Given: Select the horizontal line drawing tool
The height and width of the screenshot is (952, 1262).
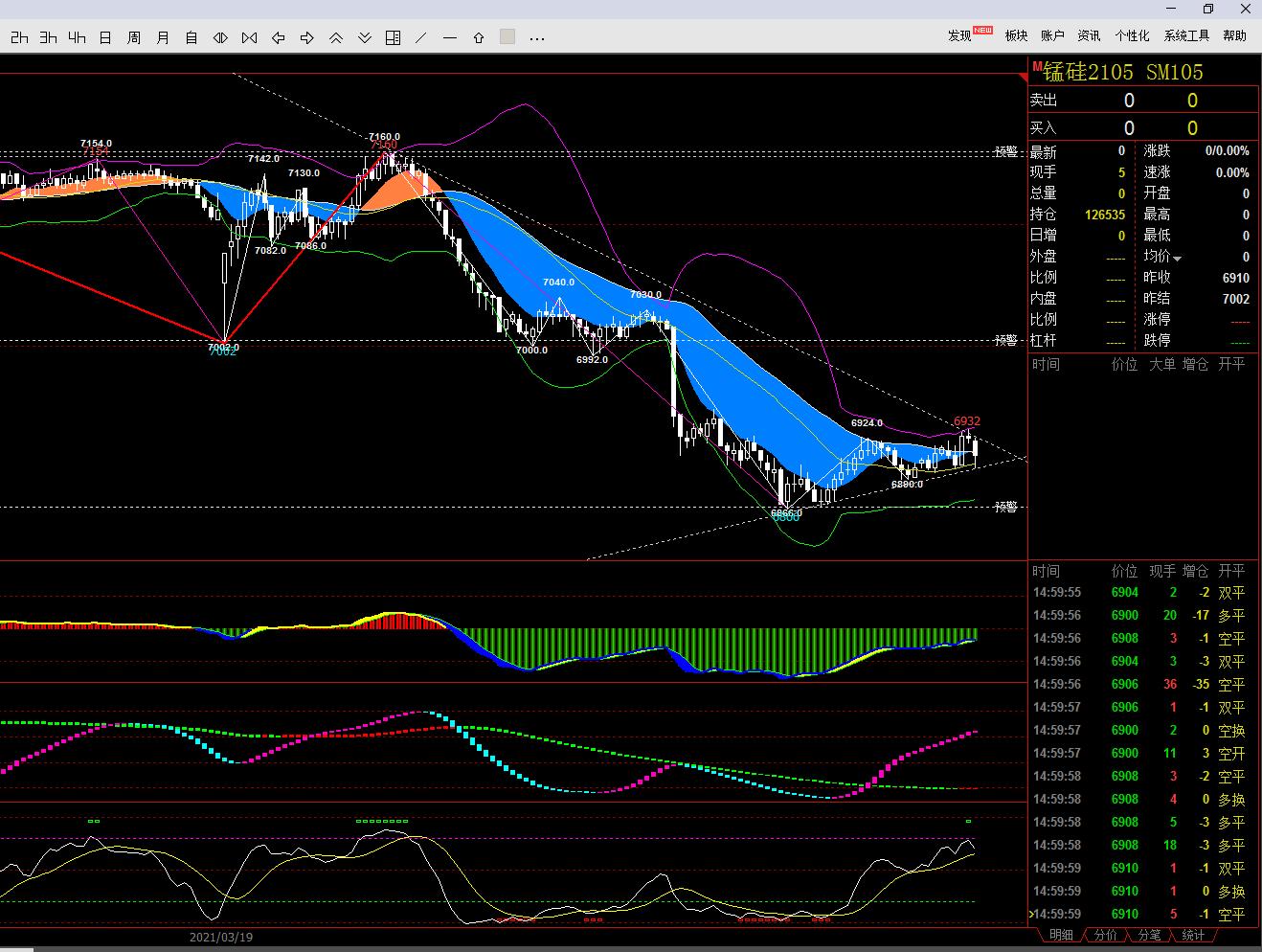Looking at the screenshot, I should click(x=450, y=37).
